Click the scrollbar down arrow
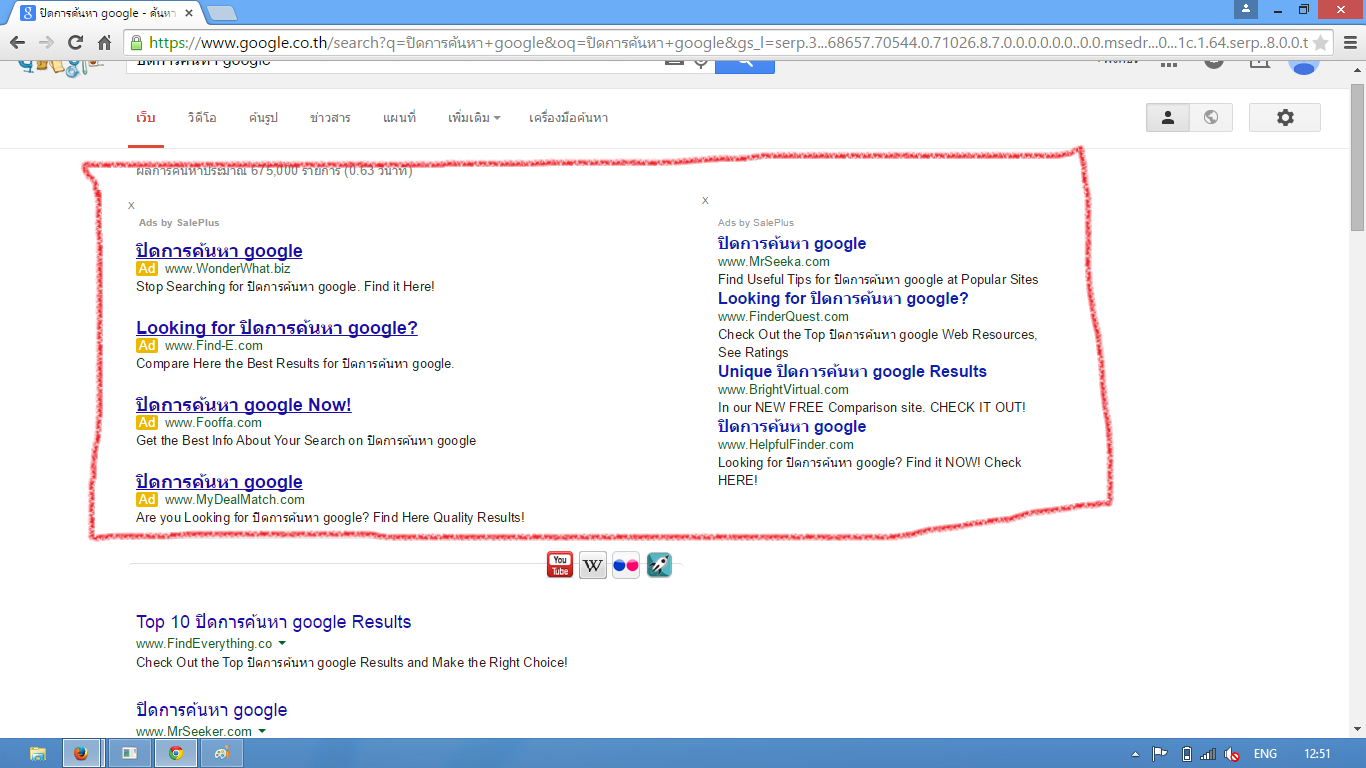This screenshot has height=768, width=1366. click(x=1357, y=730)
